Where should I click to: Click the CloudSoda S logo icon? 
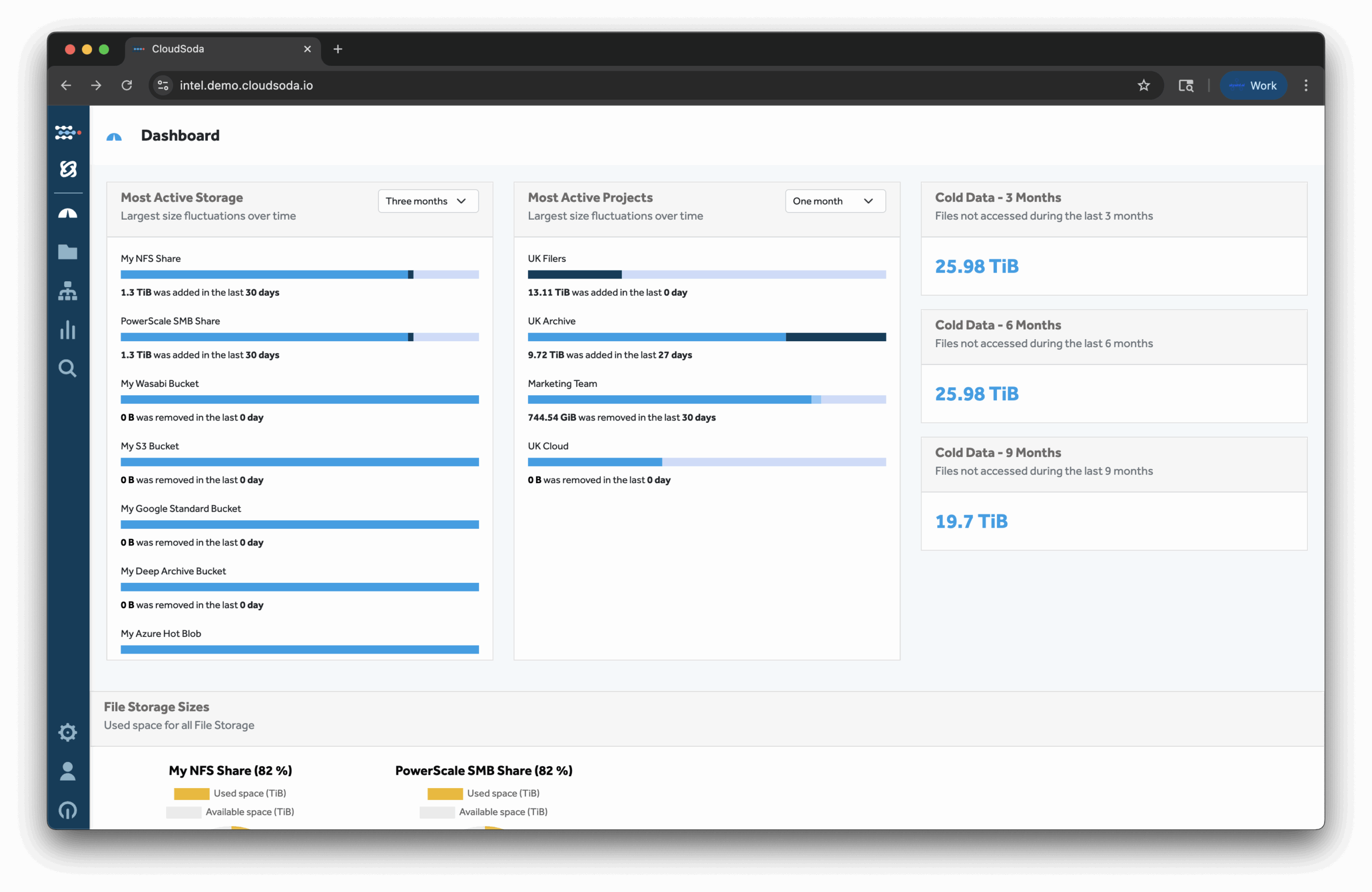(68, 169)
